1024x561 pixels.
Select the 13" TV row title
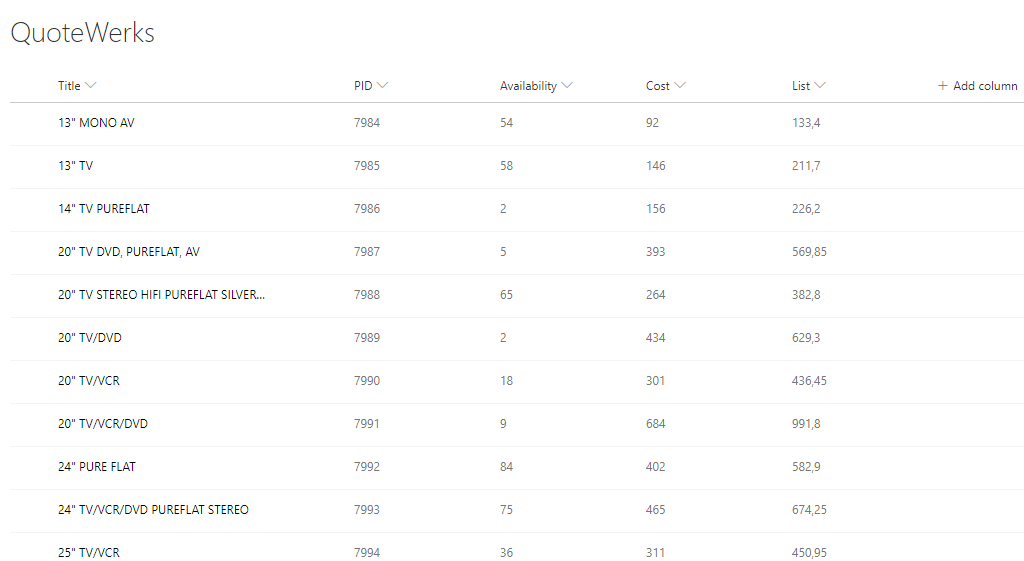point(75,166)
